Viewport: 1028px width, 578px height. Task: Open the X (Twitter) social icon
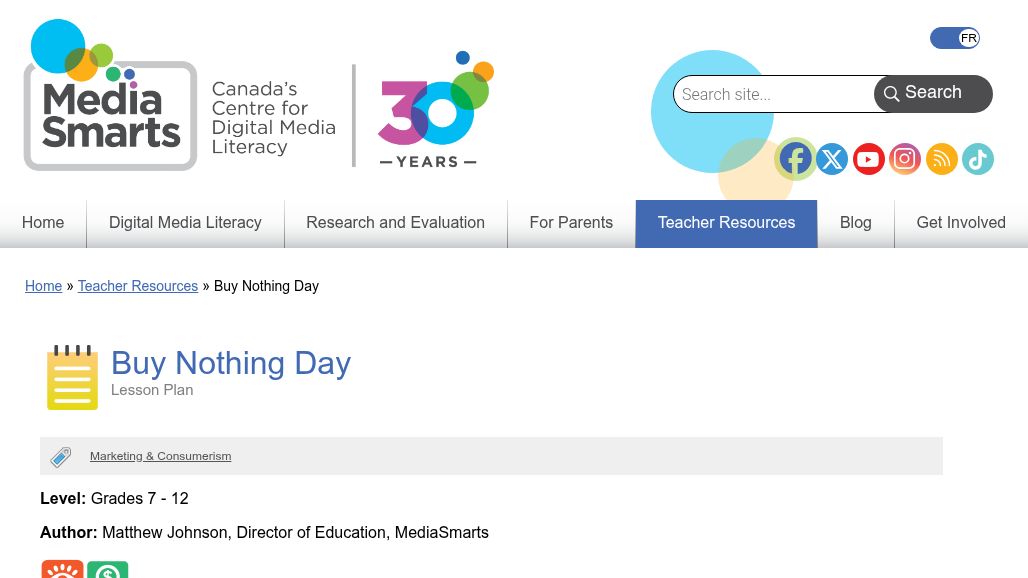[832, 159]
